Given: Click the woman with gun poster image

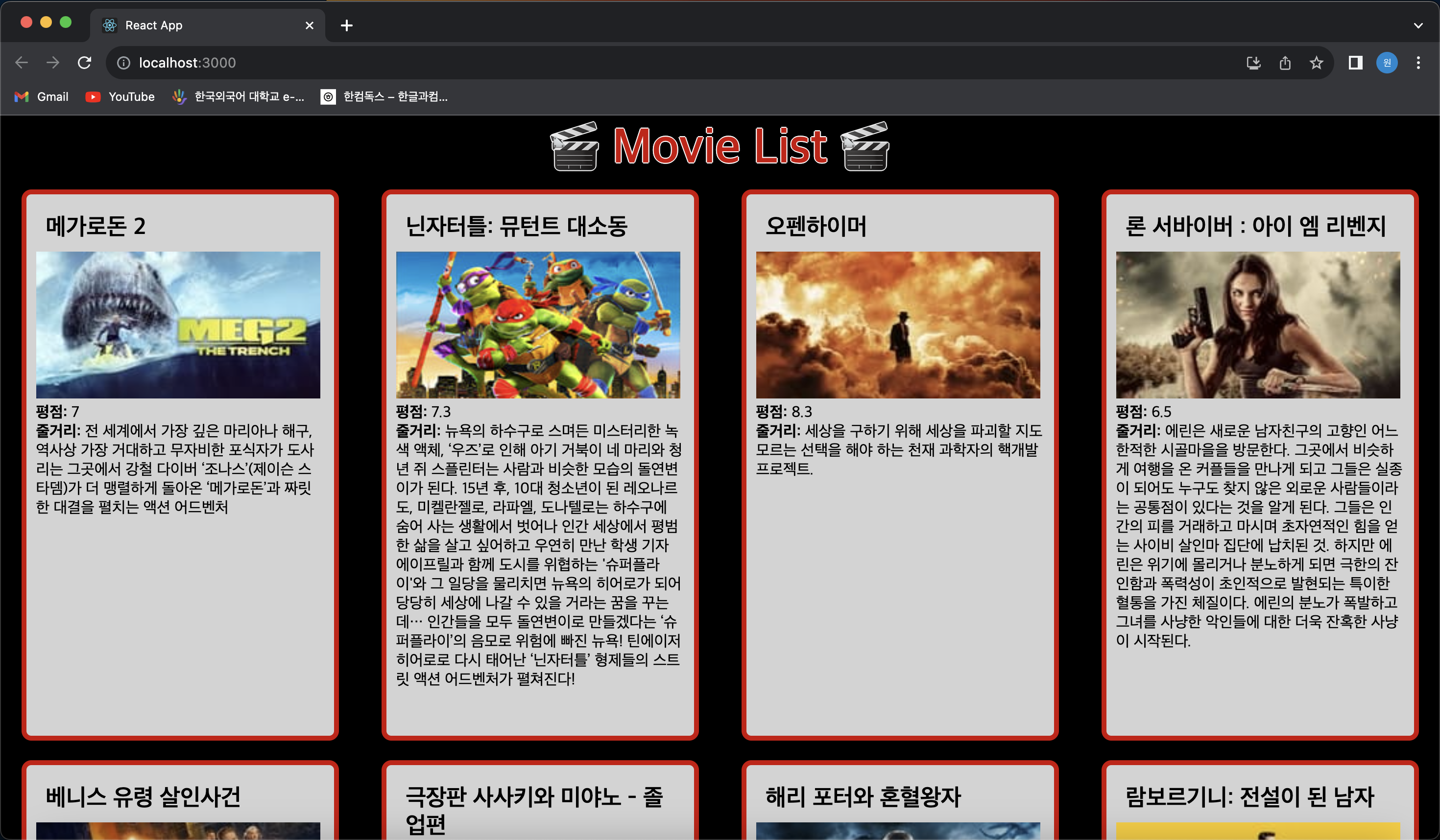Looking at the screenshot, I should pyautogui.click(x=1258, y=325).
